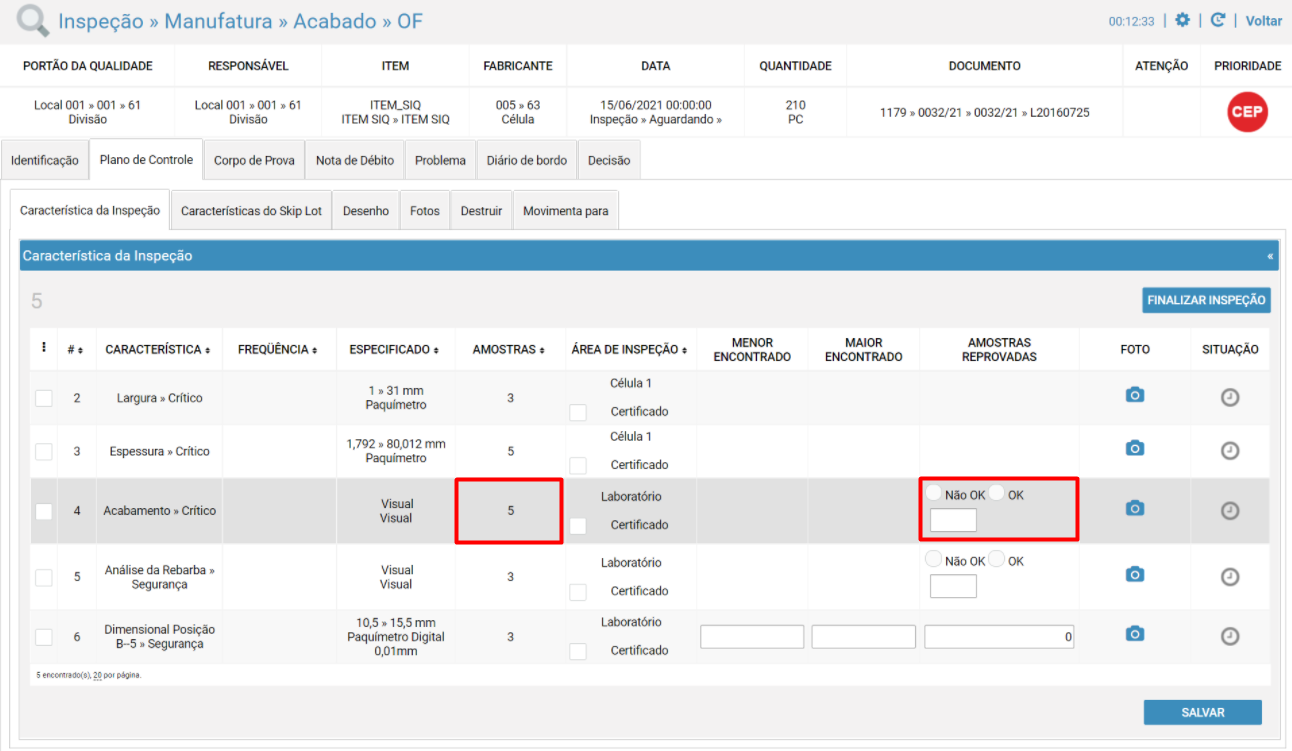Click clock status icon for Acabamento row
Screen dimensions: 1292x751
(x=1230, y=511)
